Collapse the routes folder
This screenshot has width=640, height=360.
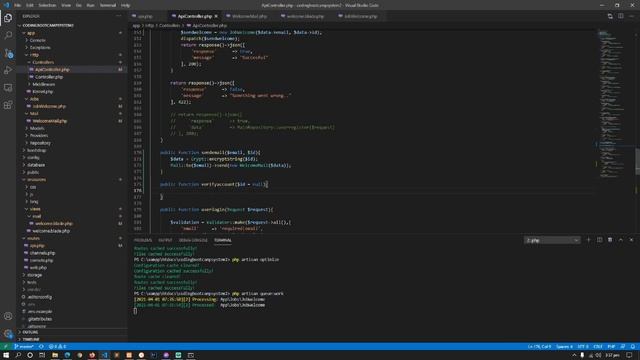point(33,238)
